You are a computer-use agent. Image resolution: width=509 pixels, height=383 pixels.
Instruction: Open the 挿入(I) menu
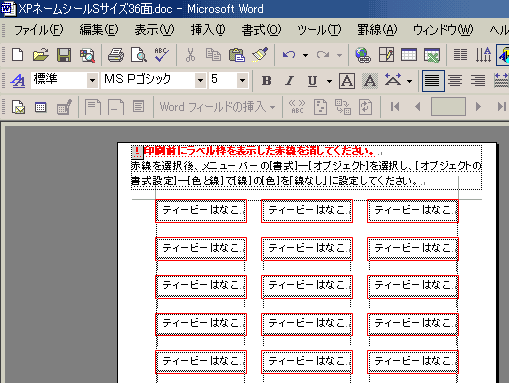pyautogui.click(x=208, y=30)
